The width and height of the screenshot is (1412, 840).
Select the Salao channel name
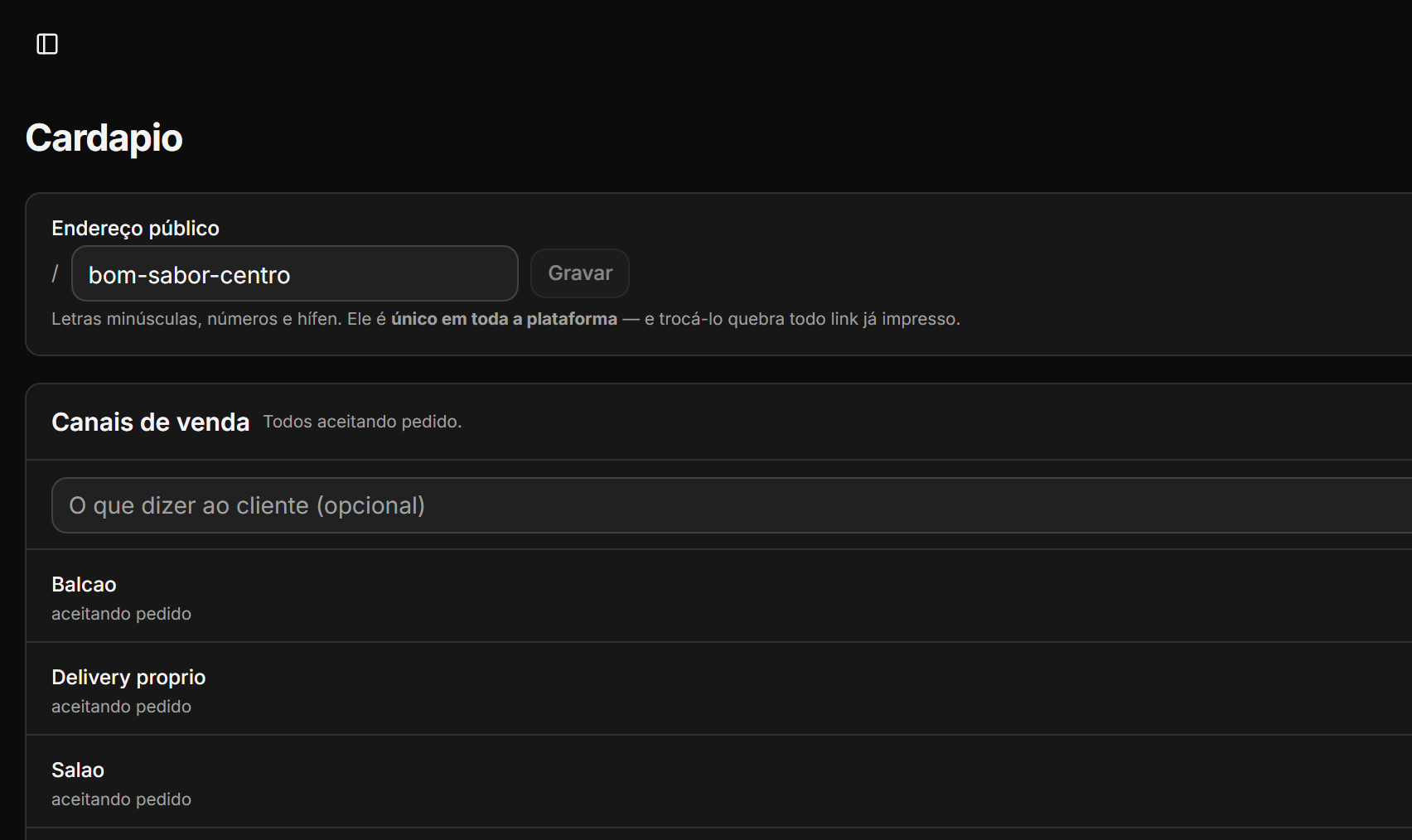point(78,770)
